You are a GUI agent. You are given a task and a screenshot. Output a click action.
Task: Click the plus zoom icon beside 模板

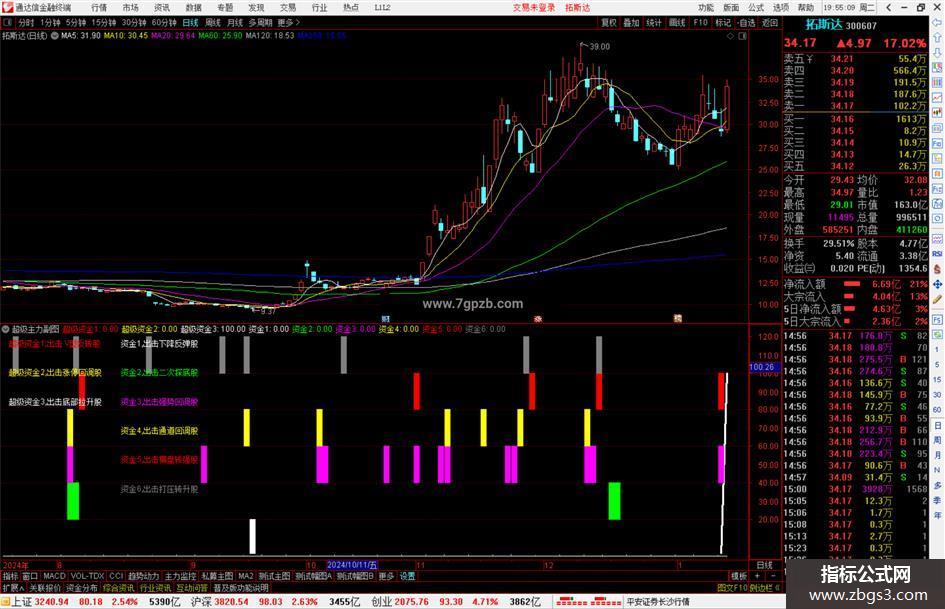tap(757, 576)
